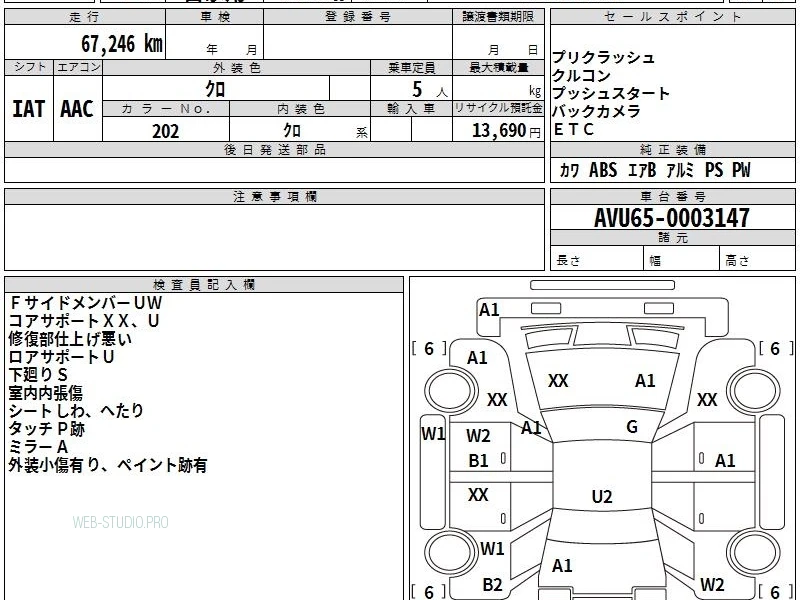Click the アルミ equipment code
Image resolution: width=800 pixels, height=600 pixels.
click(x=680, y=170)
